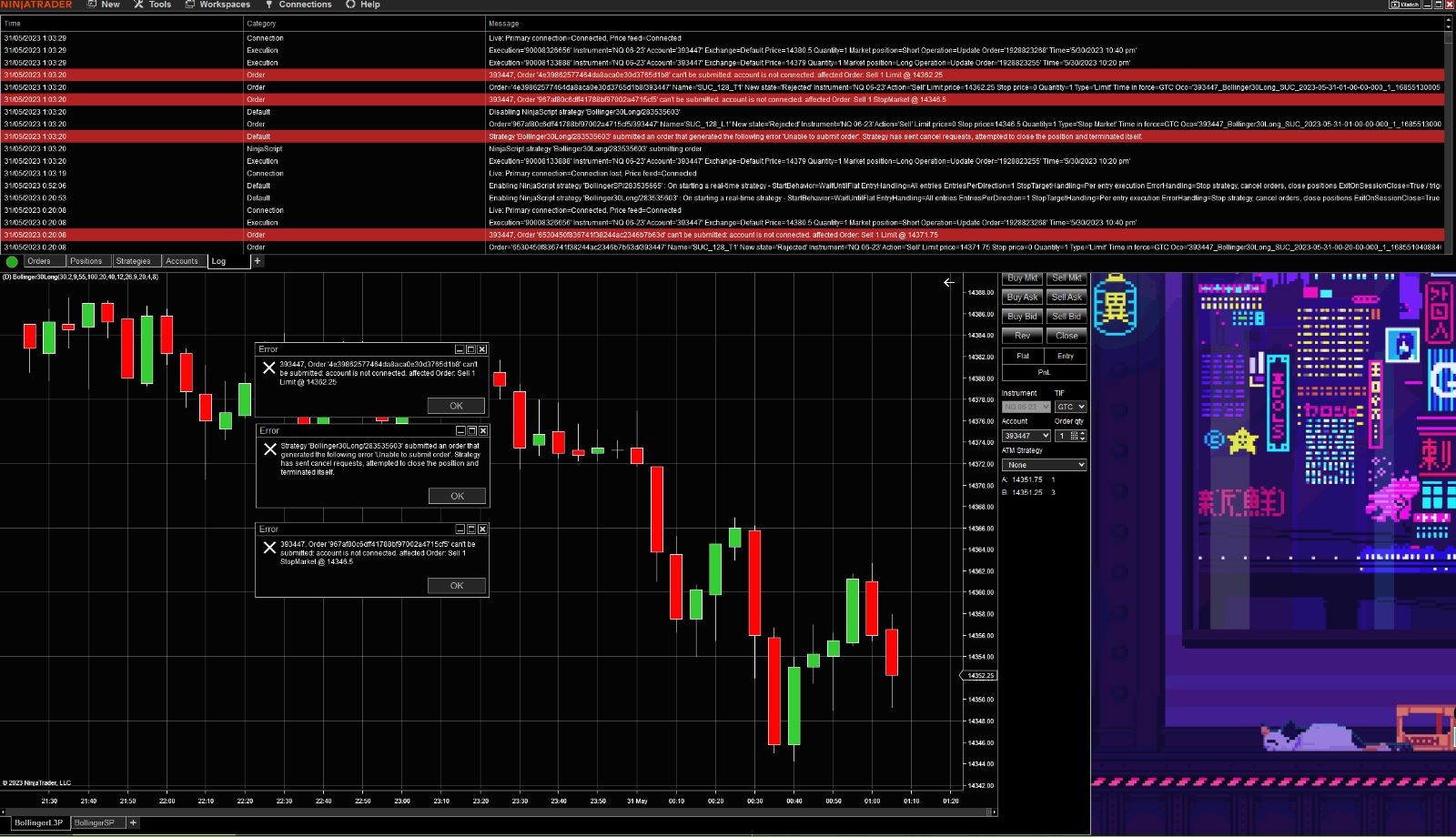Click the Workspaces monitor icon
The width and height of the screenshot is (1456, 837).
(190, 5)
